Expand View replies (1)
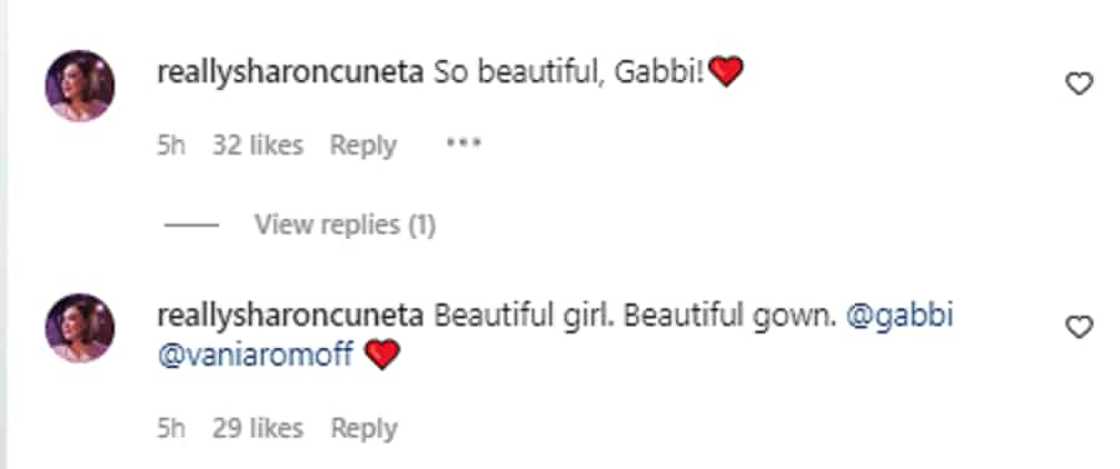The width and height of the screenshot is (1120, 469). [x=344, y=225]
